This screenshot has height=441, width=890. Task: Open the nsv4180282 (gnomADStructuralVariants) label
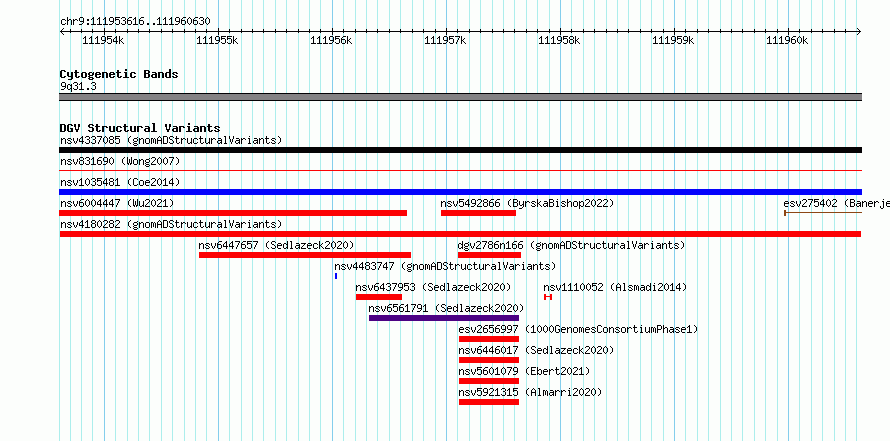171,224
